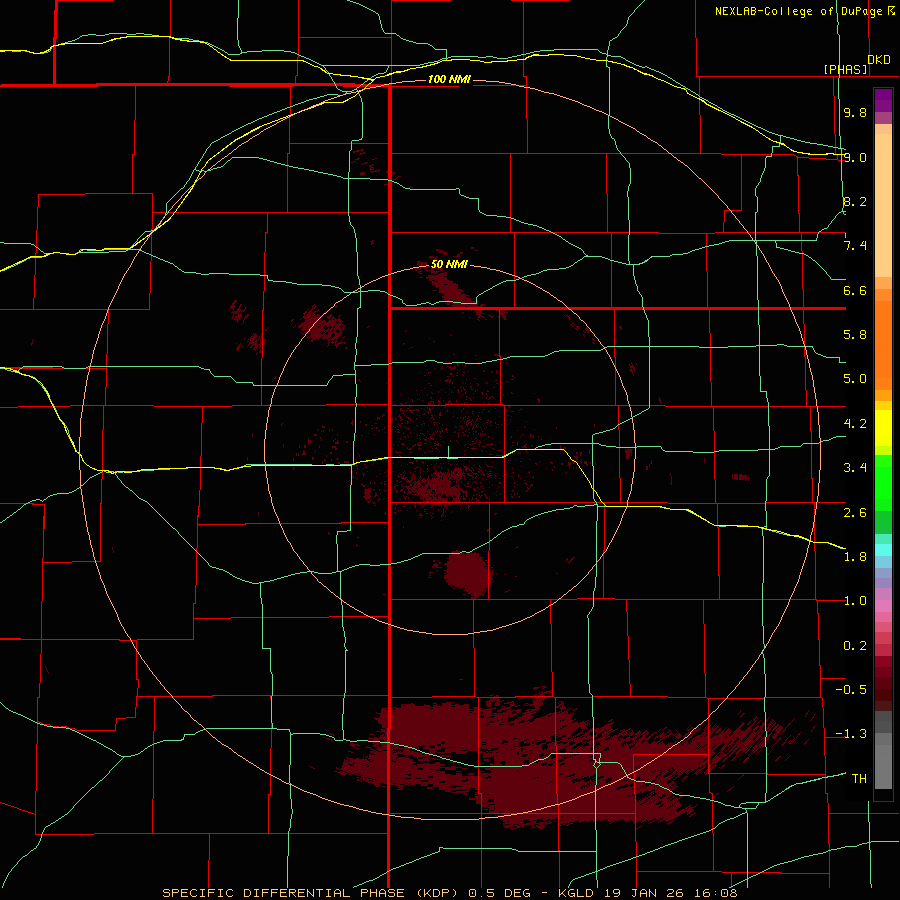900x900 pixels.
Task: Click the 50 NMI range ring label
Action: point(449,265)
